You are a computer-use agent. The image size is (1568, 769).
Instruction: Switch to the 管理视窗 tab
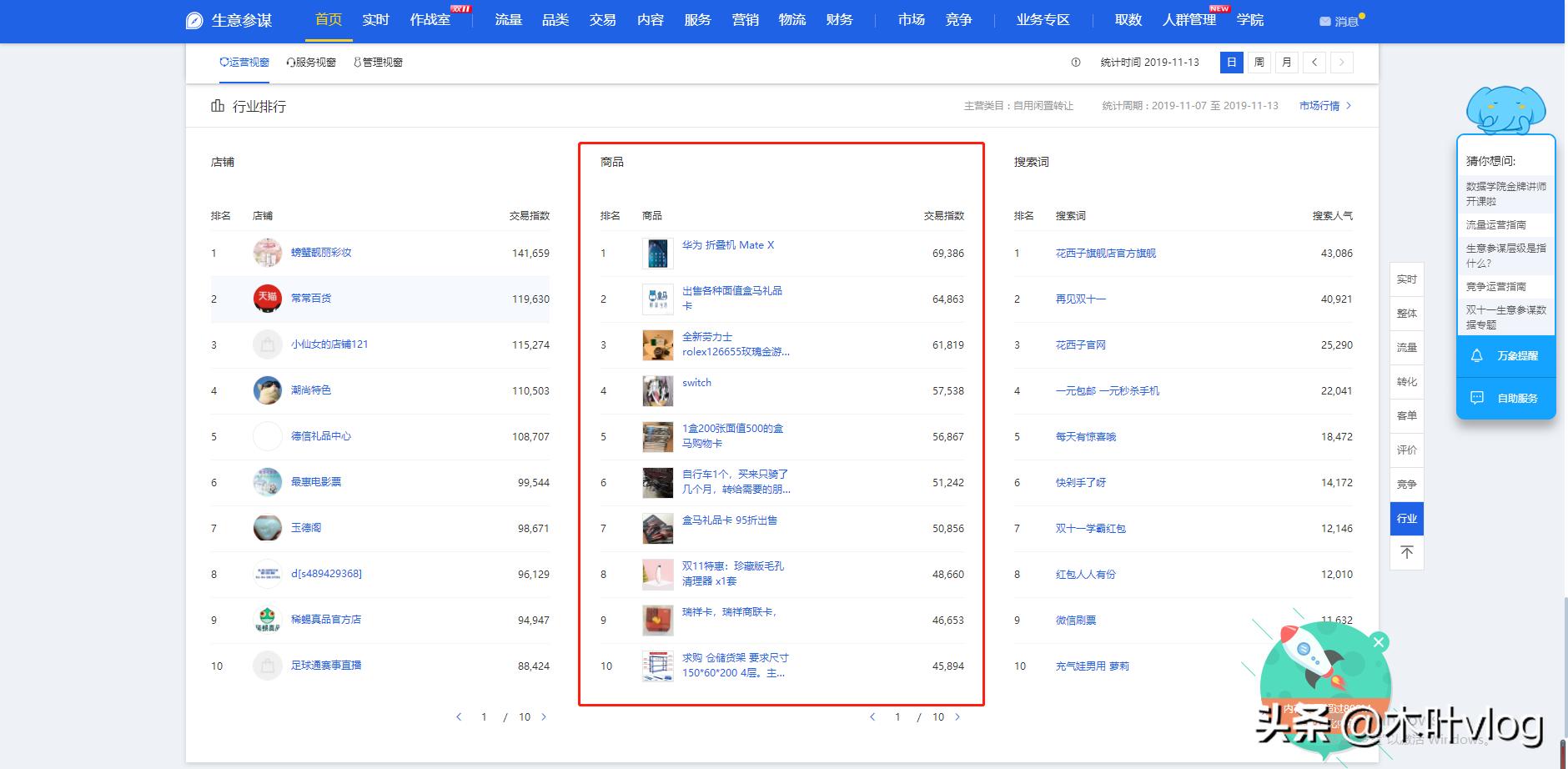(x=380, y=62)
